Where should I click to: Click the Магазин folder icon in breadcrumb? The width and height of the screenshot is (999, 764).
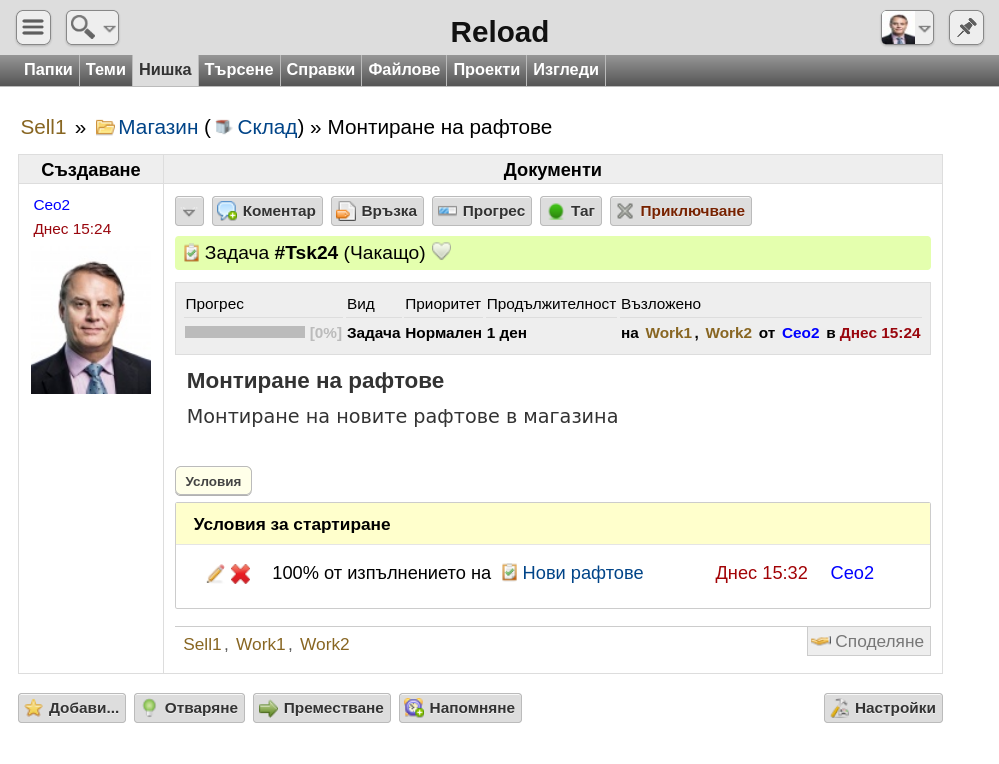(x=104, y=127)
